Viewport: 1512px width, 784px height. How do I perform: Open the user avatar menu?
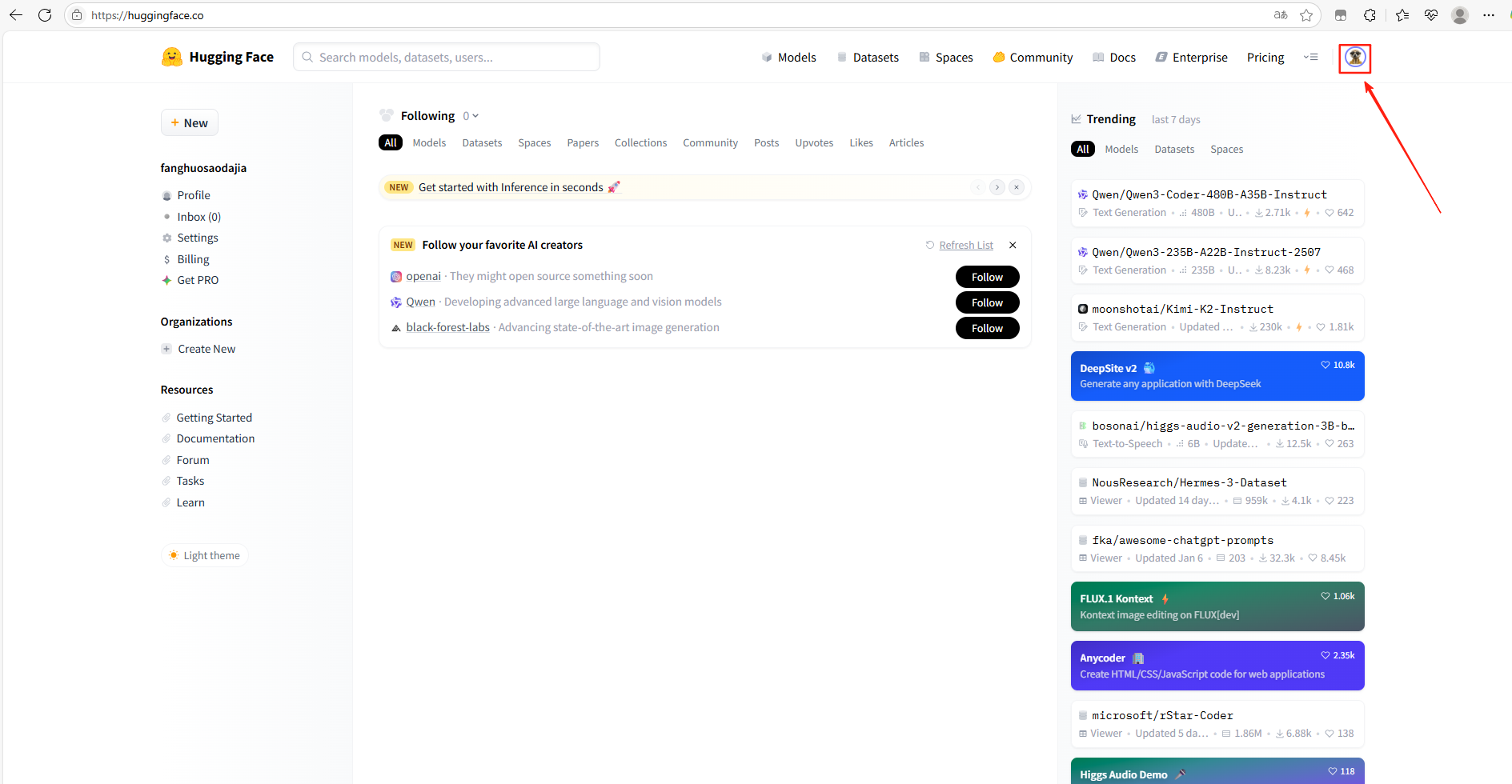point(1354,57)
